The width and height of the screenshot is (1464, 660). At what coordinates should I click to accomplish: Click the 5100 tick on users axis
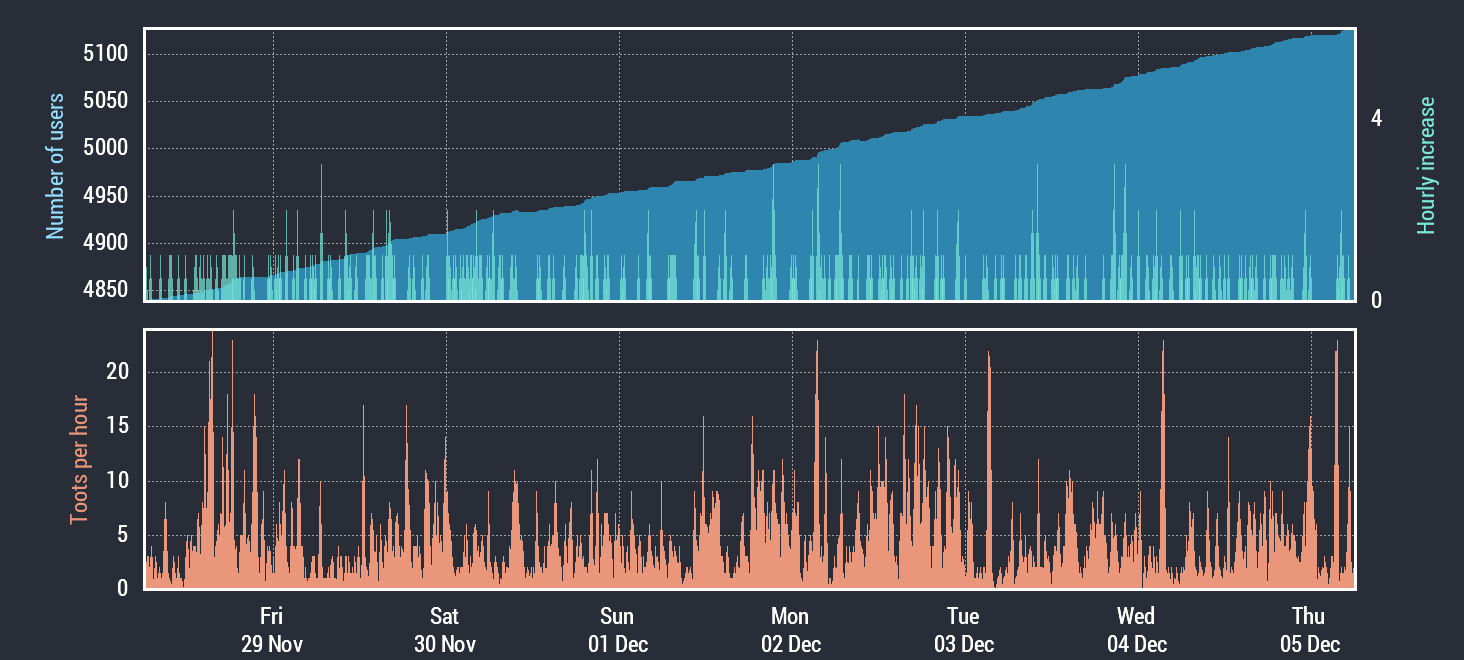(x=104, y=53)
